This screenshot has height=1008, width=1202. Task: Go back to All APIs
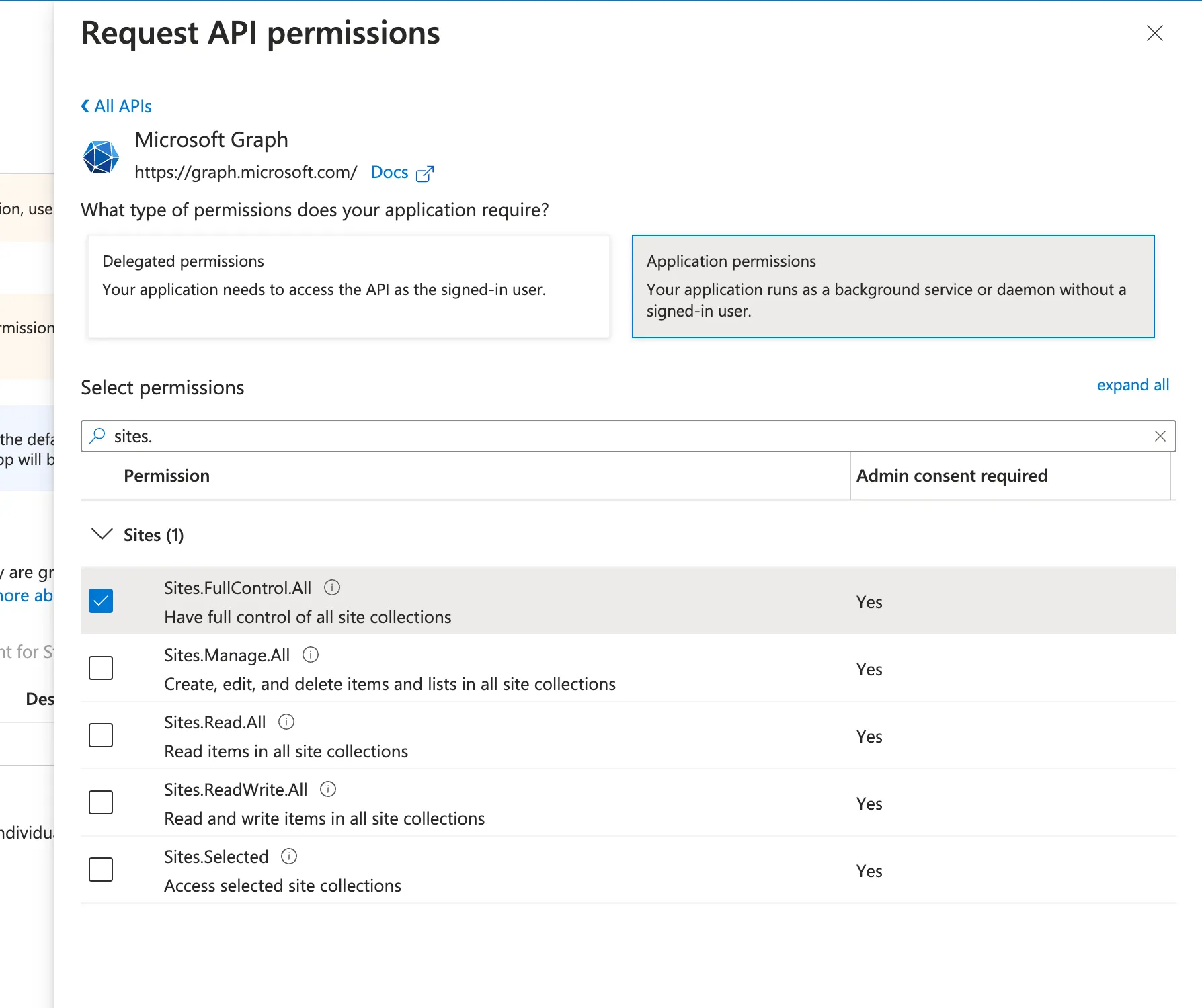pyautogui.click(x=117, y=106)
